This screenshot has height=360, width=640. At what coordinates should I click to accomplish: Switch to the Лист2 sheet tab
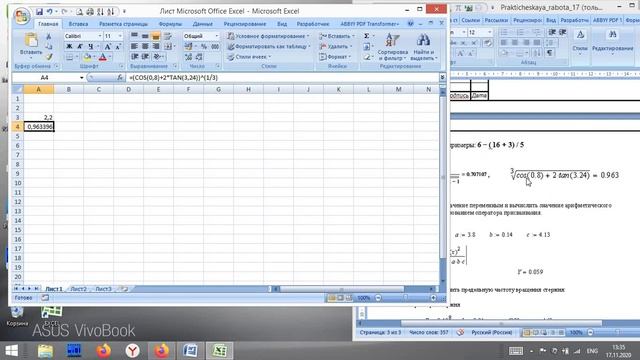click(78, 289)
